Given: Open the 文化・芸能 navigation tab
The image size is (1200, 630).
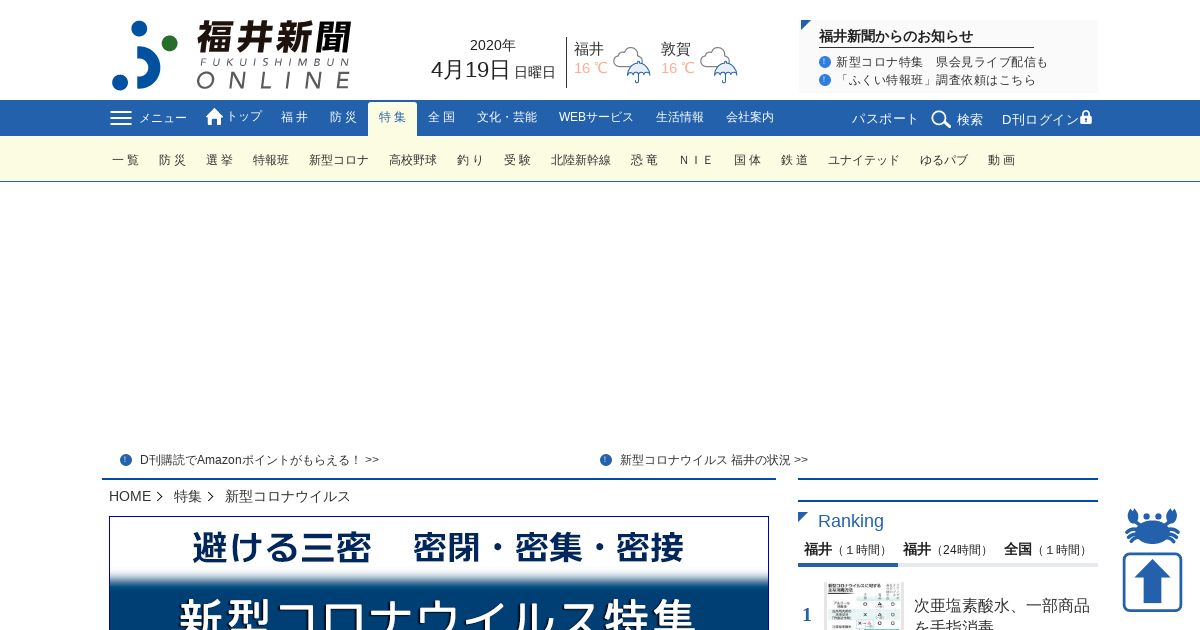Looking at the screenshot, I should coord(506,118).
